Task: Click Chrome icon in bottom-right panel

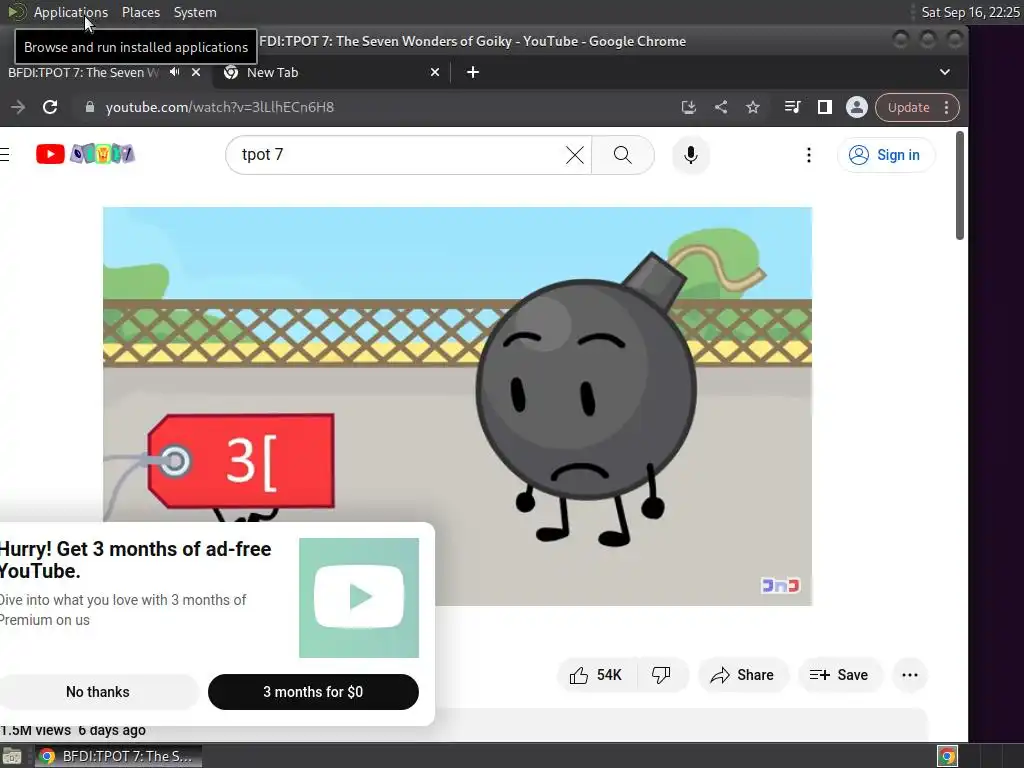Action: pyautogui.click(x=947, y=756)
